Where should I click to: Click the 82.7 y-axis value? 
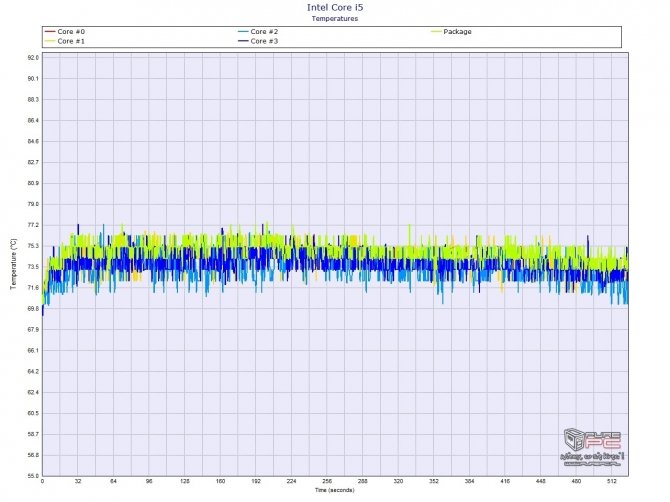pyautogui.click(x=33, y=162)
